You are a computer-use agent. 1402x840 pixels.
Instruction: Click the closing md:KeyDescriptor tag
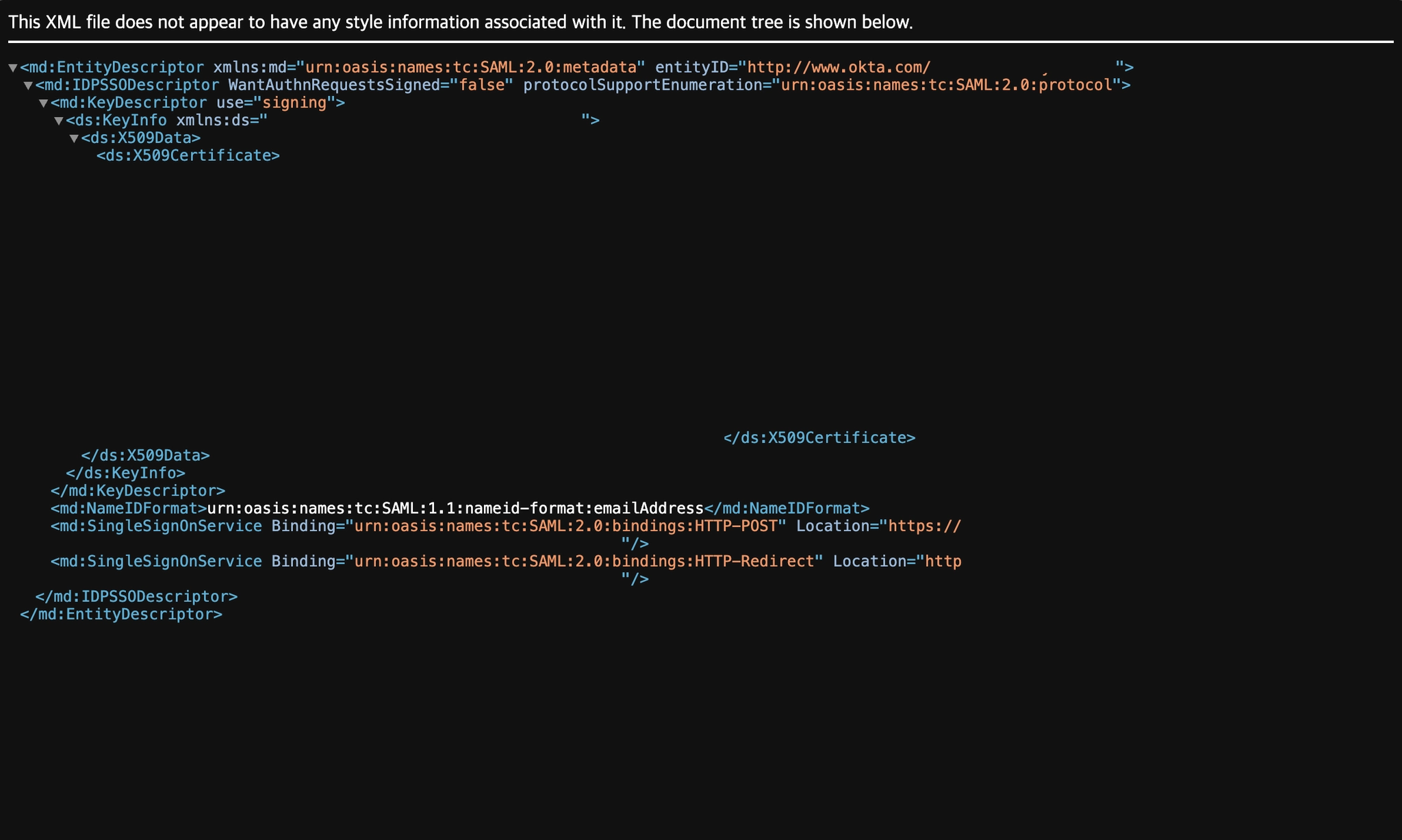tap(138, 491)
